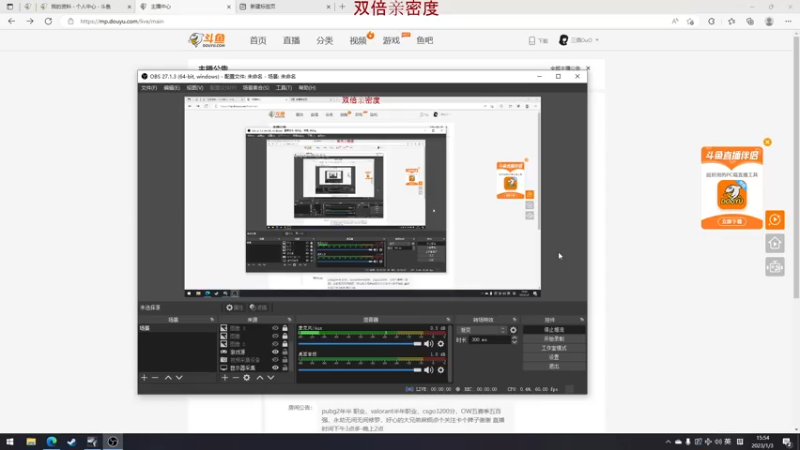Toggle lock on 图像 2 source

pos(285,344)
